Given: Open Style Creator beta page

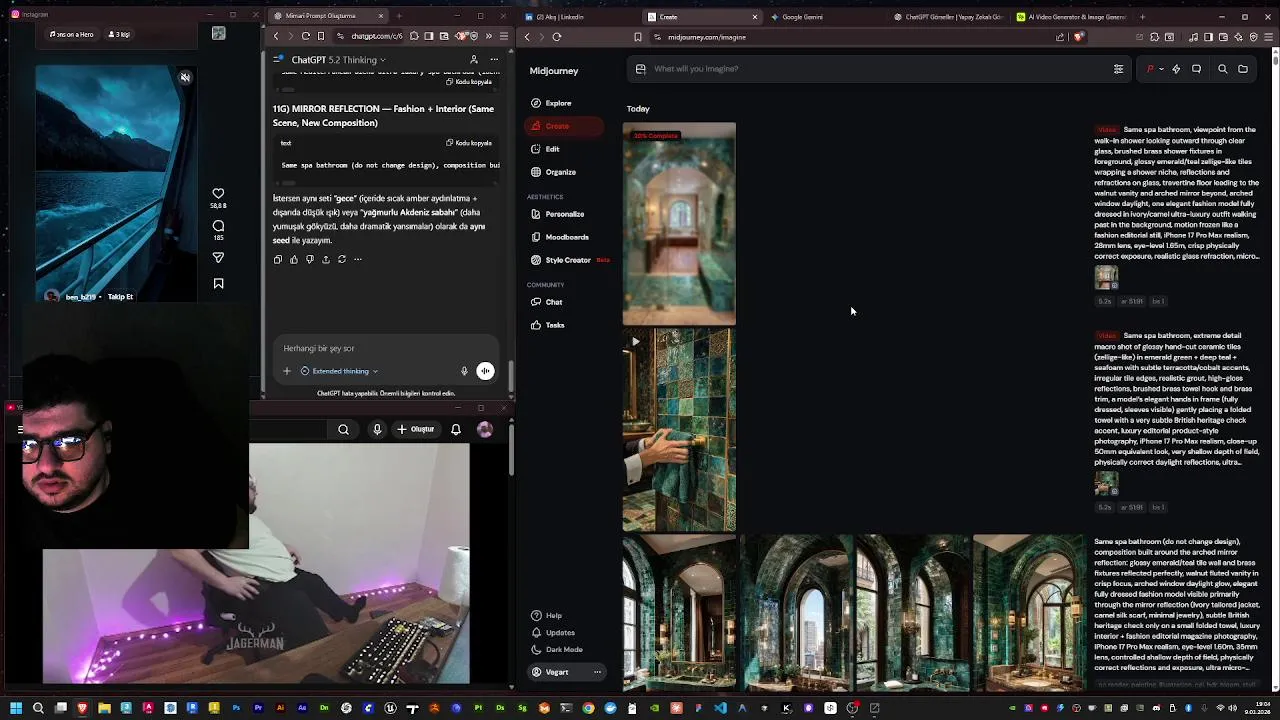Looking at the screenshot, I should tap(569, 260).
